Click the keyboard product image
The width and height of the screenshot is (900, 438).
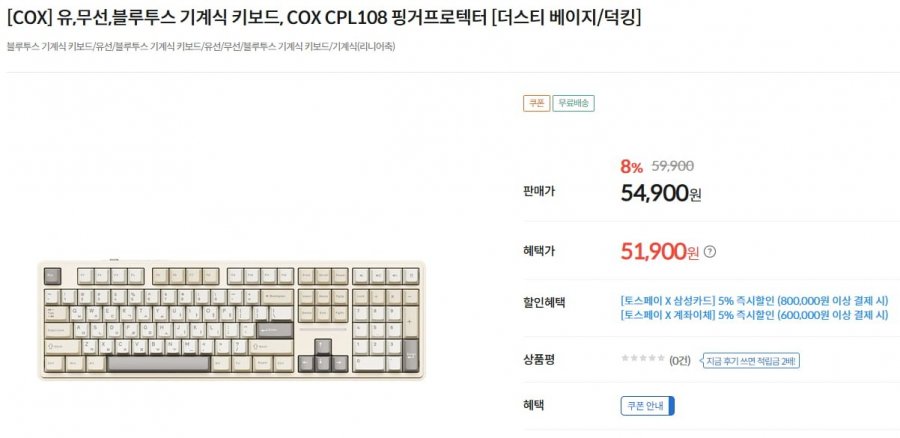pos(231,320)
